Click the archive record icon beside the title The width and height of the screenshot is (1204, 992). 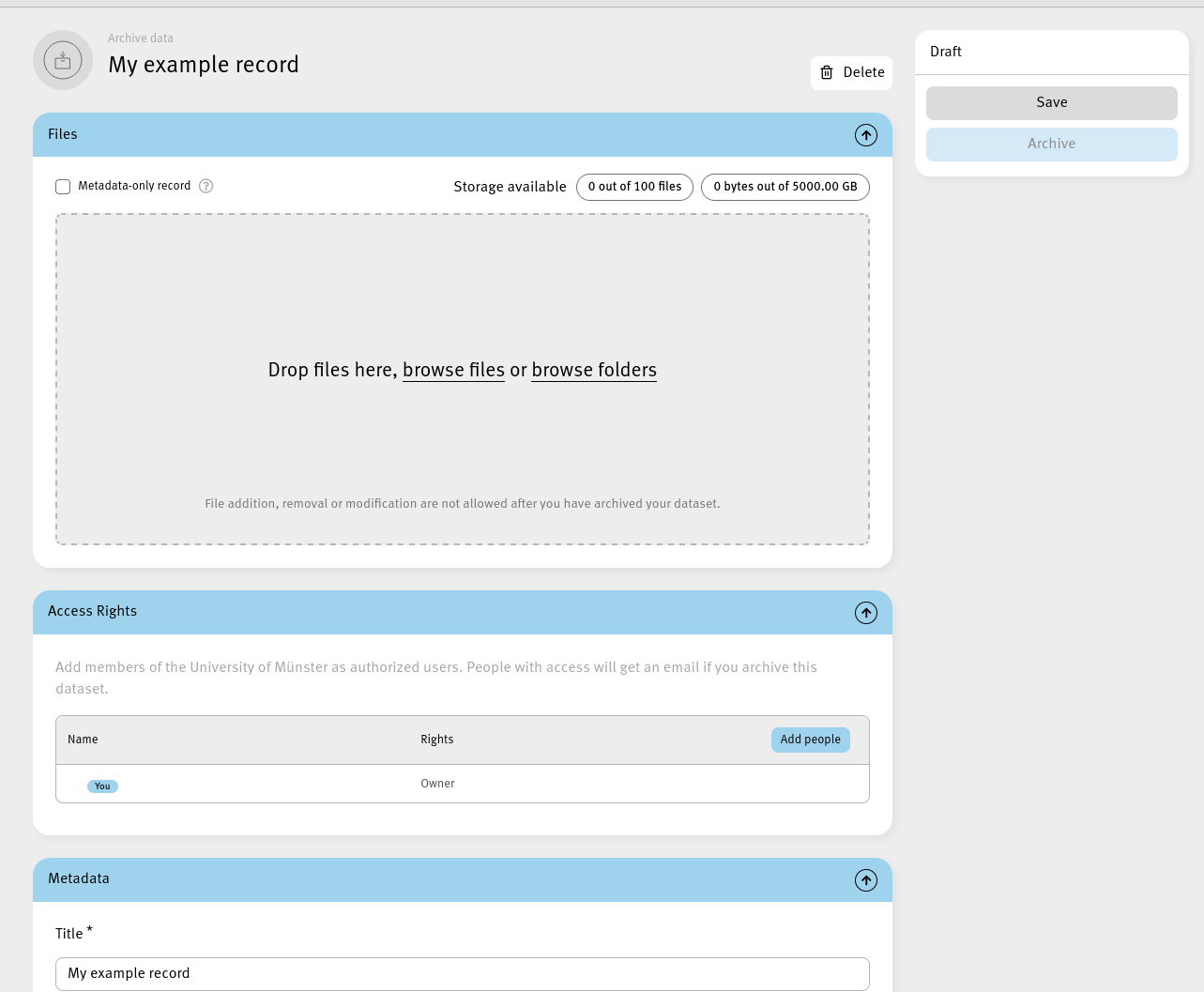click(63, 59)
